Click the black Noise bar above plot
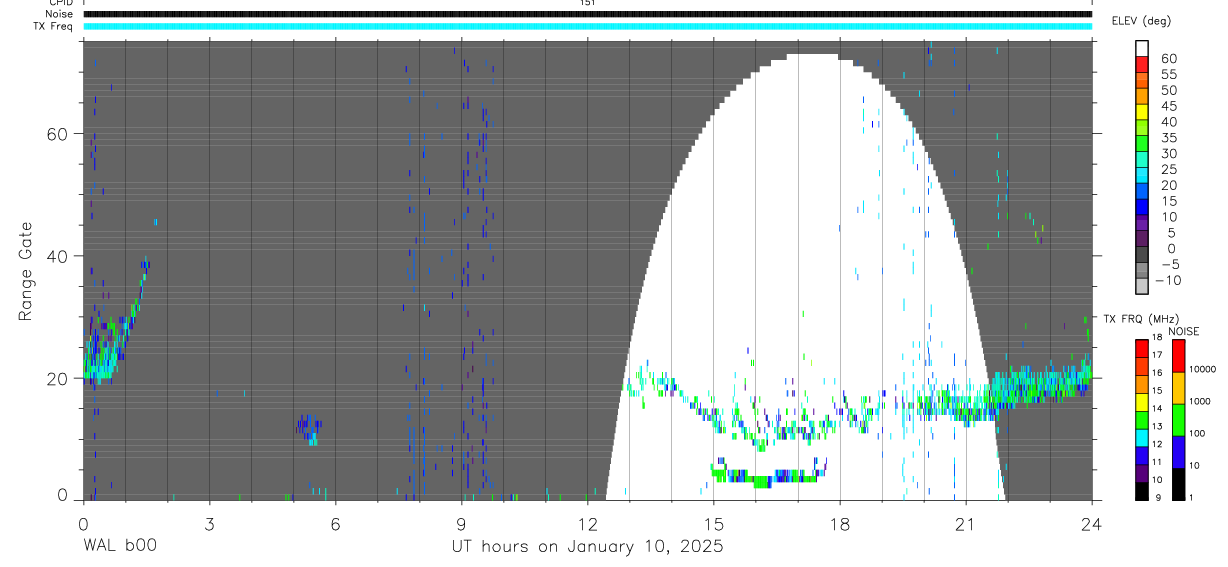The image size is (1228, 567). point(587,14)
